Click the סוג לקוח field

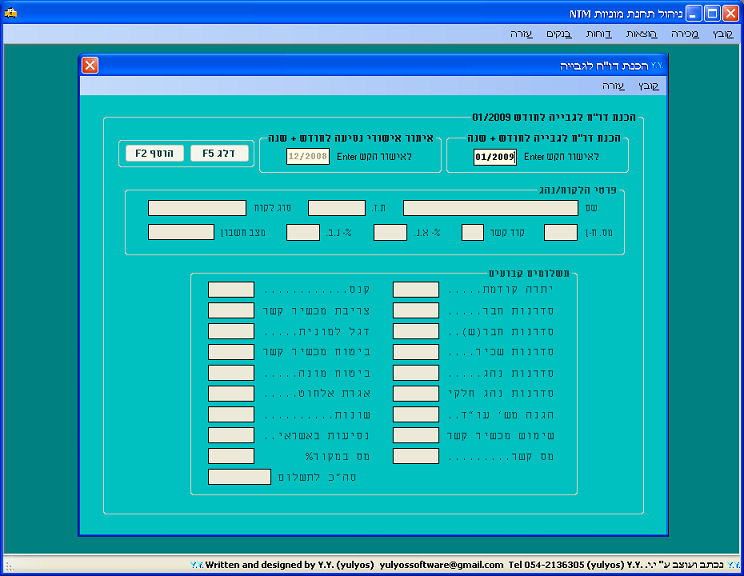197,208
